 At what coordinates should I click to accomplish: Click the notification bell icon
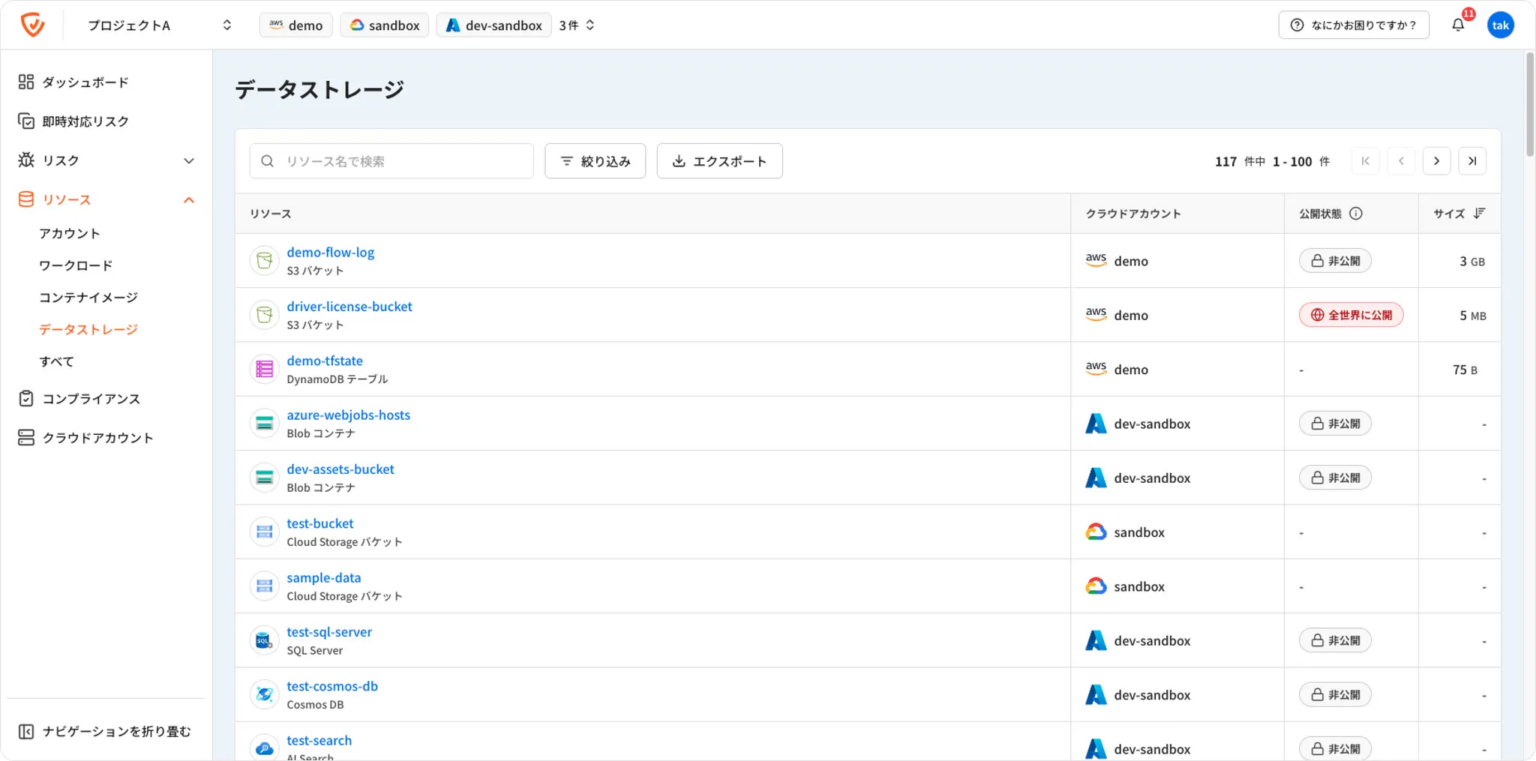[1458, 25]
